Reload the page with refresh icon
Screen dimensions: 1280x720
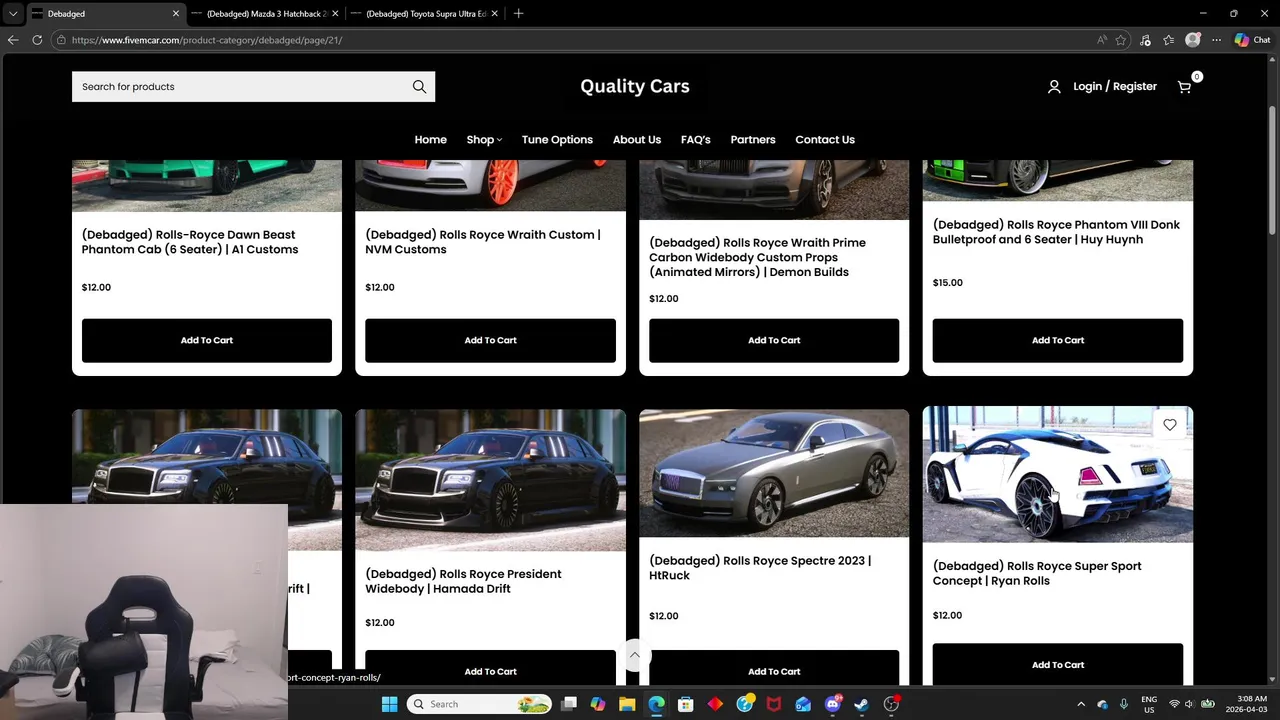(37, 40)
